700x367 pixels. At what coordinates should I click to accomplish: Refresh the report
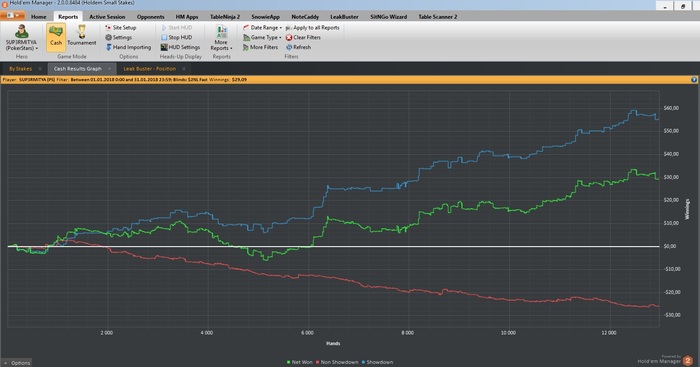(x=298, y=47)
